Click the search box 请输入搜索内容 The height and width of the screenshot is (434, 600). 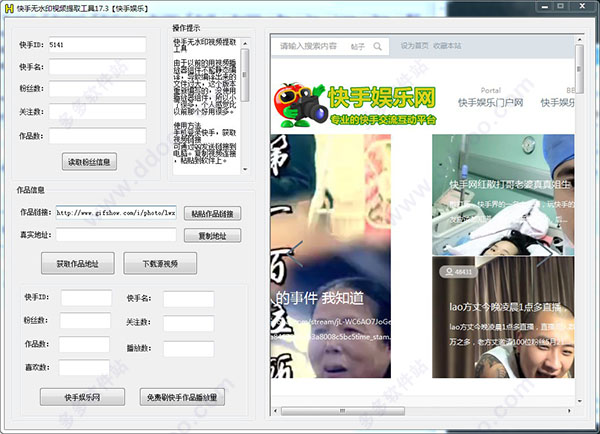pos(308,46)
